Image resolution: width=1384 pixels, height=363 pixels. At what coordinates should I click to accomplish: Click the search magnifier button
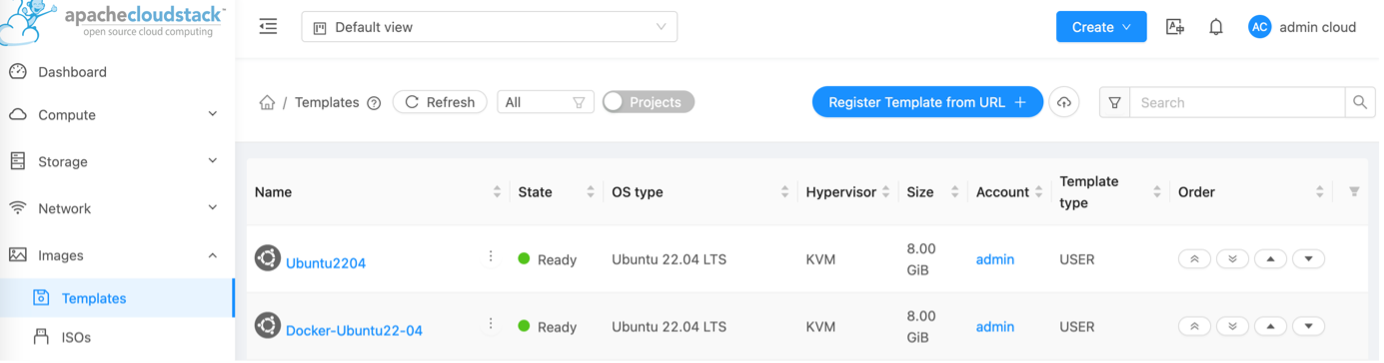point(1359,102)
